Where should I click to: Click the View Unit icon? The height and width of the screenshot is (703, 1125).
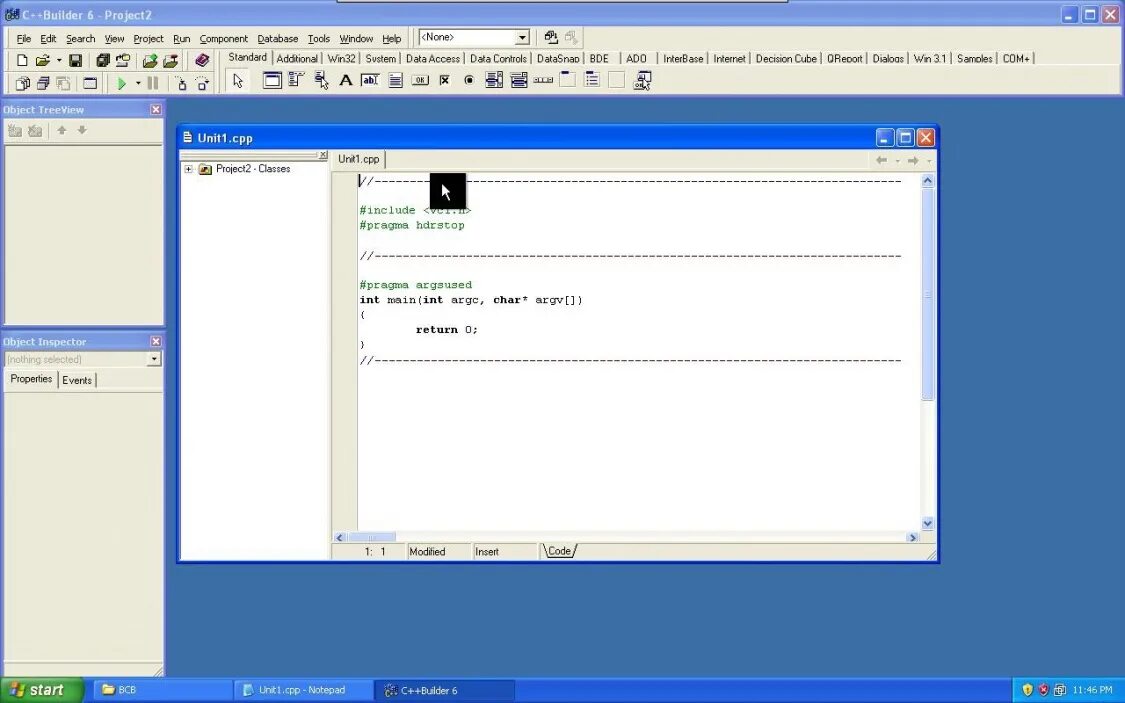22,83
